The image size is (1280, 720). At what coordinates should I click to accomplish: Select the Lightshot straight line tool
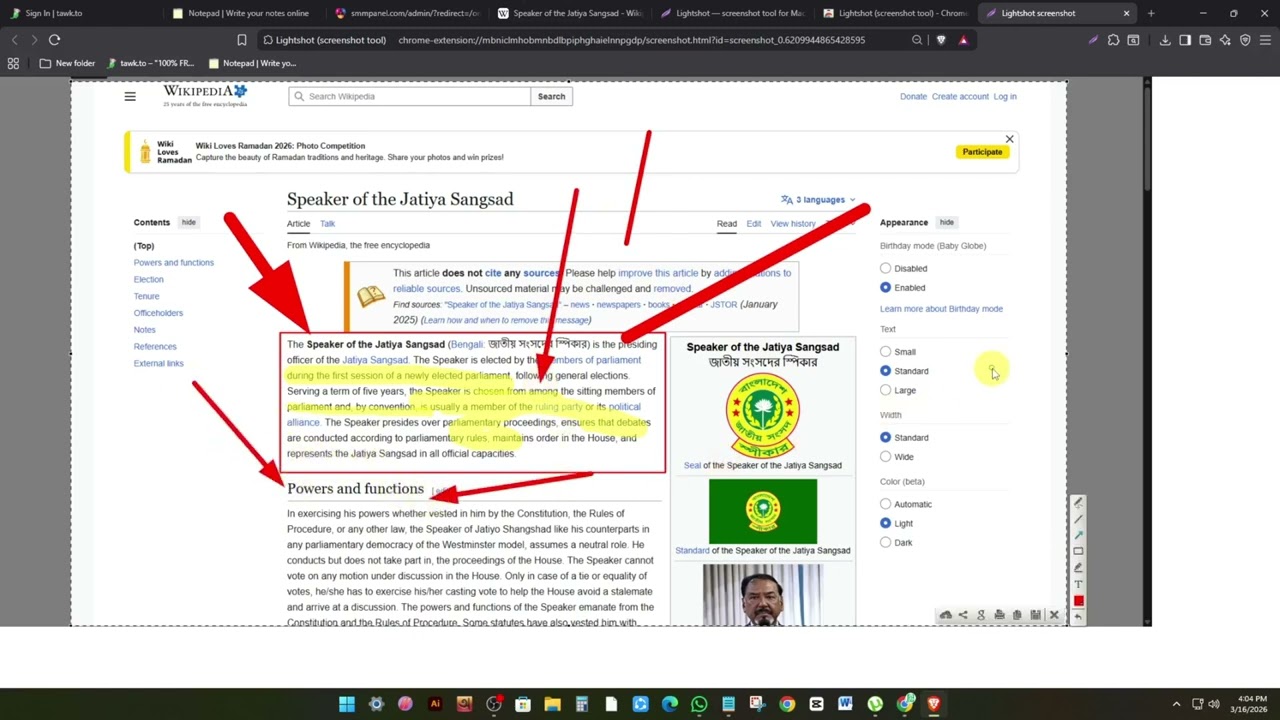(x=1078, y=519)
